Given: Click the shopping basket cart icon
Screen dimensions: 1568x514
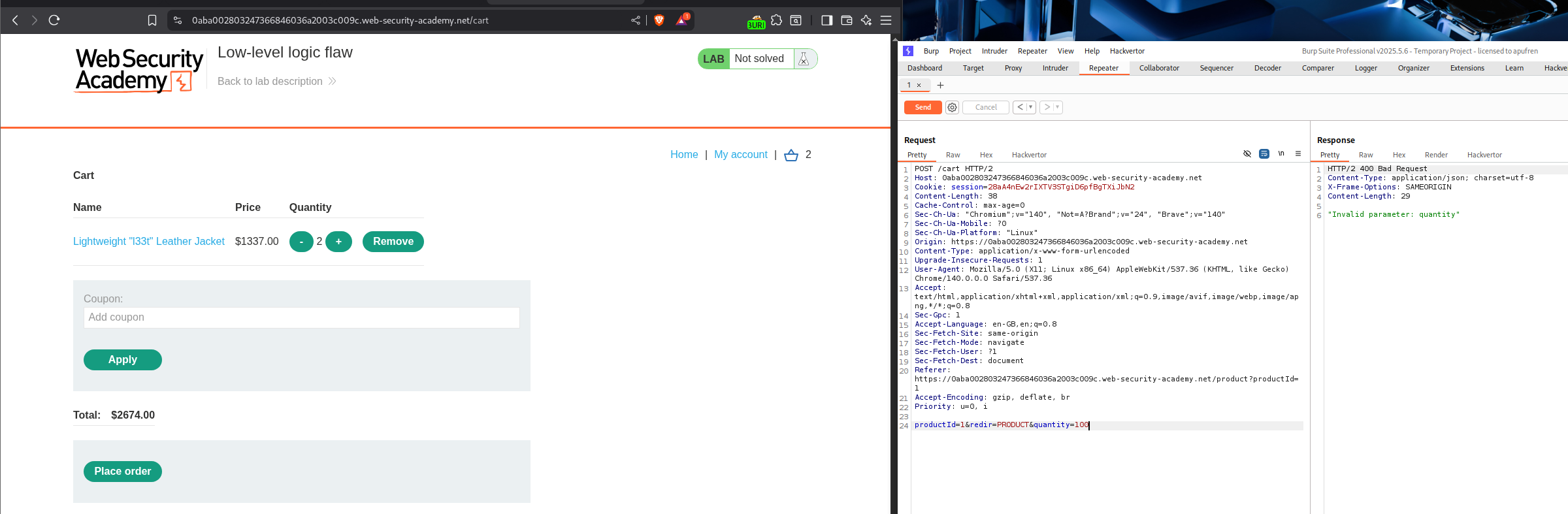Looking at the screenshot, I should [x=791, y=155].
